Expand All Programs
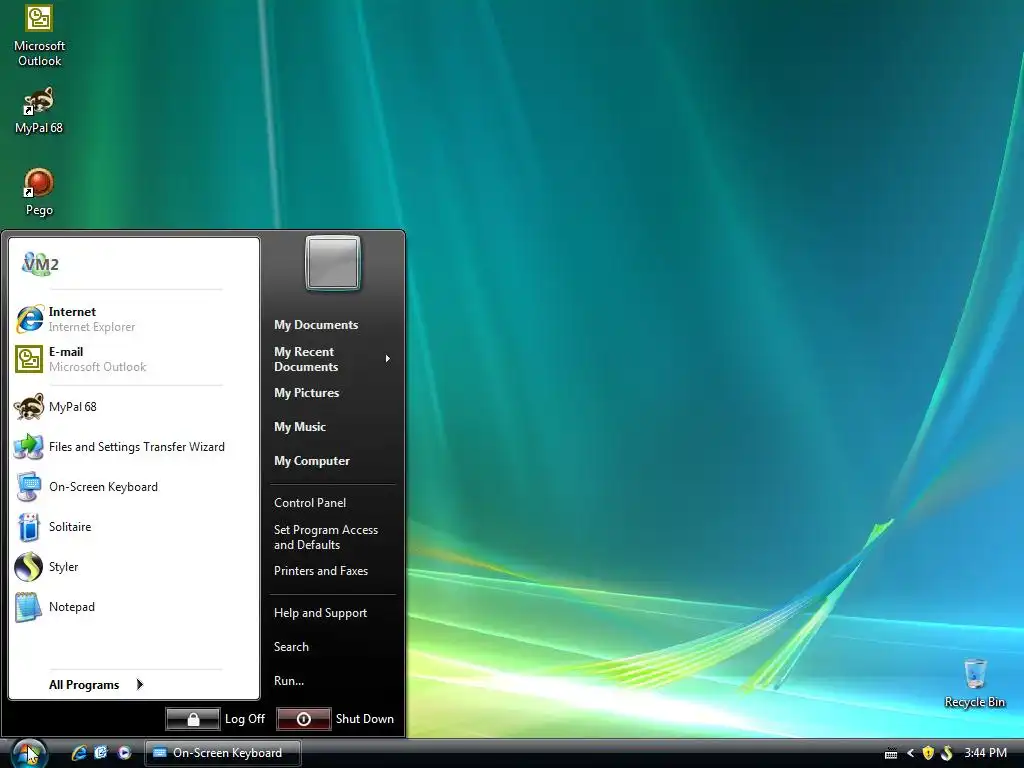The height and width of the screenshot is (768, 1024). tap(96, 684)
